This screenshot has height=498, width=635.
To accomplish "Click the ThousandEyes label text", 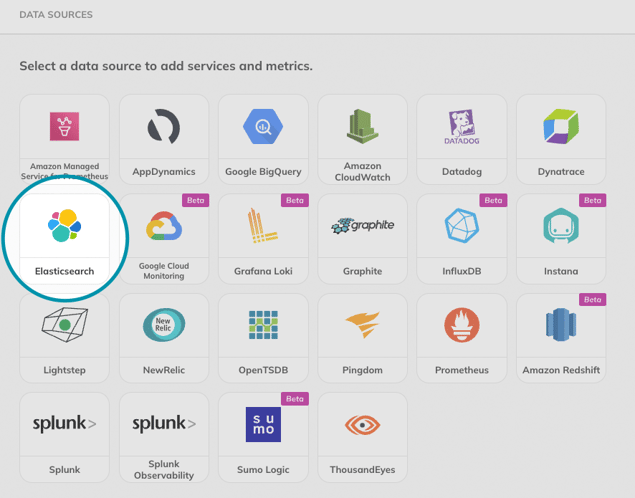I will (x=362, y=470).
